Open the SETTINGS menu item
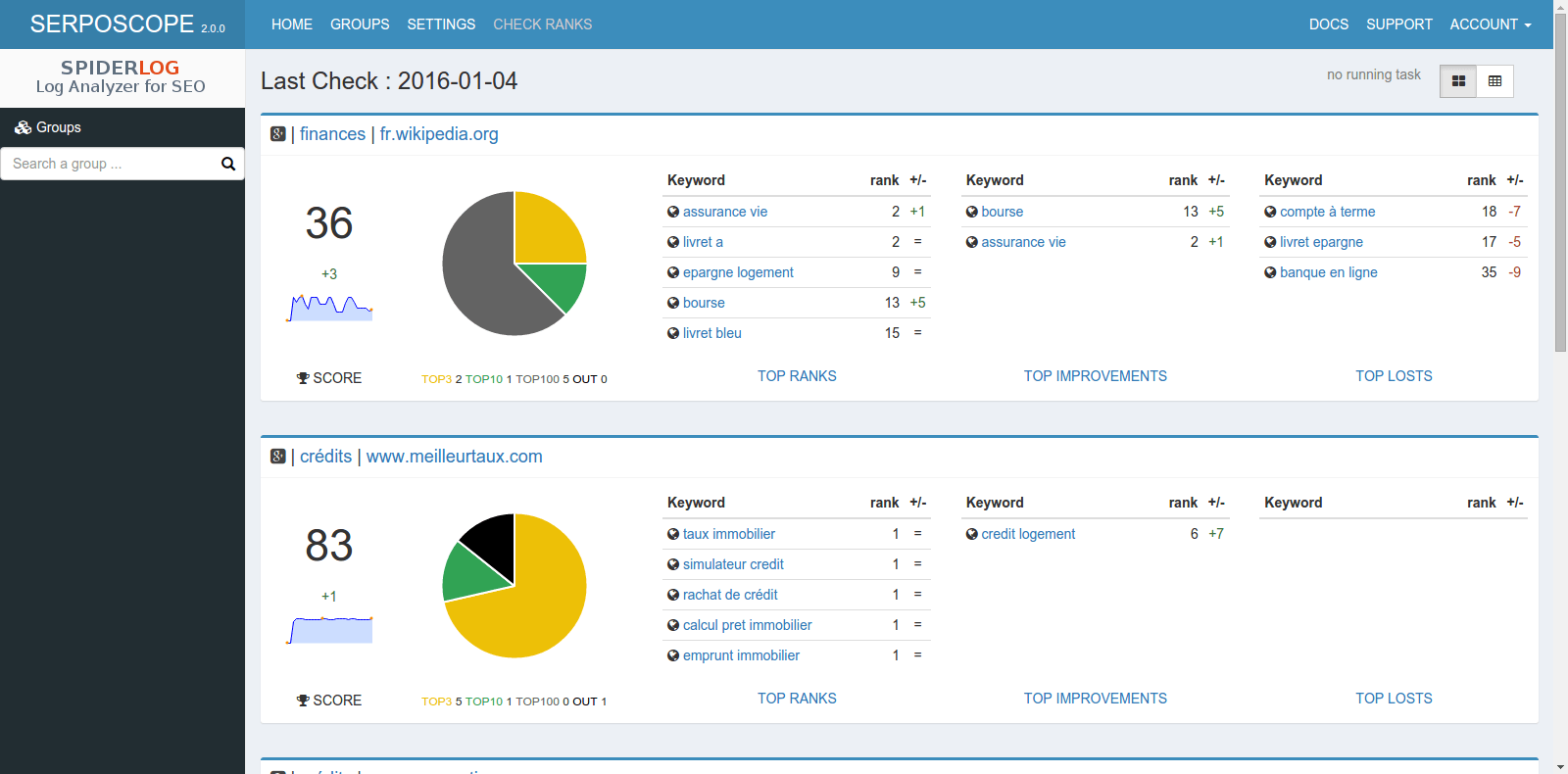This screenshot has width=1568, height=774. coord(441,24)
